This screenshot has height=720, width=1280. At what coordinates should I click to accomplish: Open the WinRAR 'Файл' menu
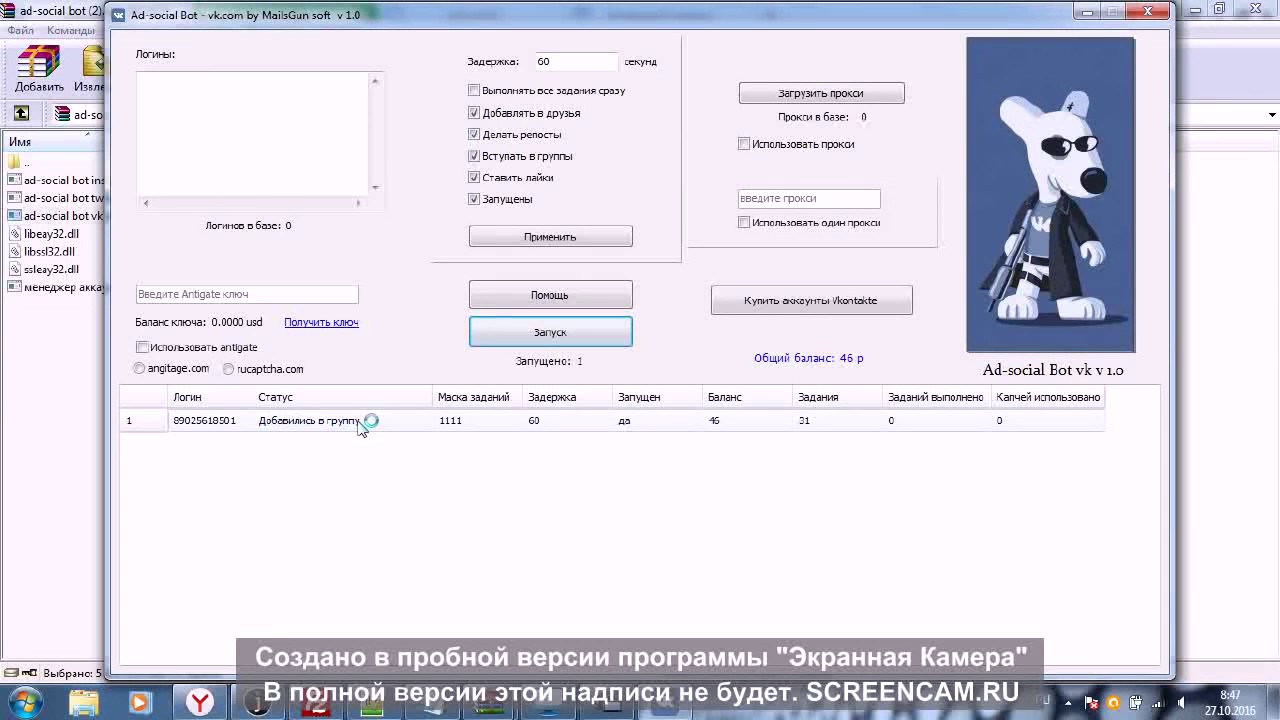[x=20, y=30]
